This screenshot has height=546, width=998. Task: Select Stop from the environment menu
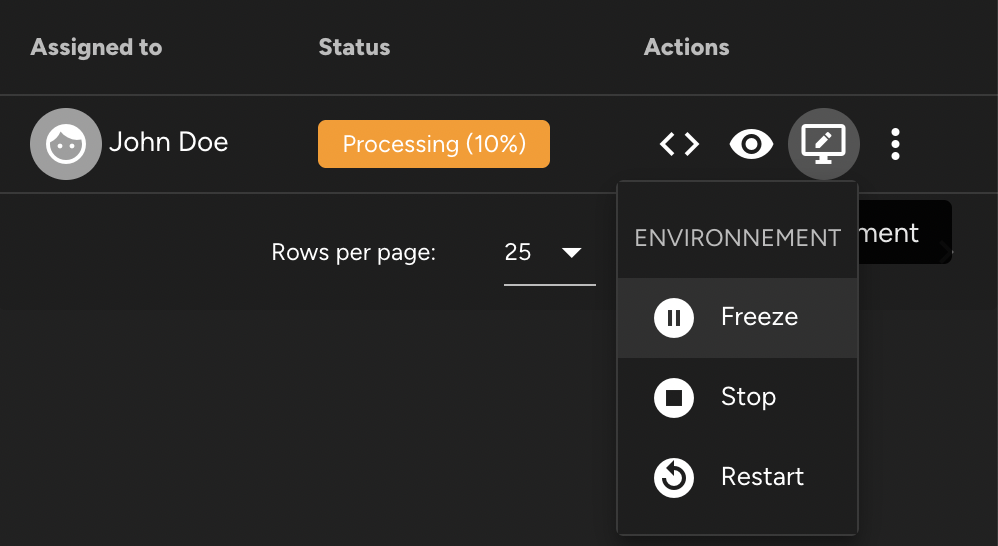pyautogui.click(x=738, y=398)
